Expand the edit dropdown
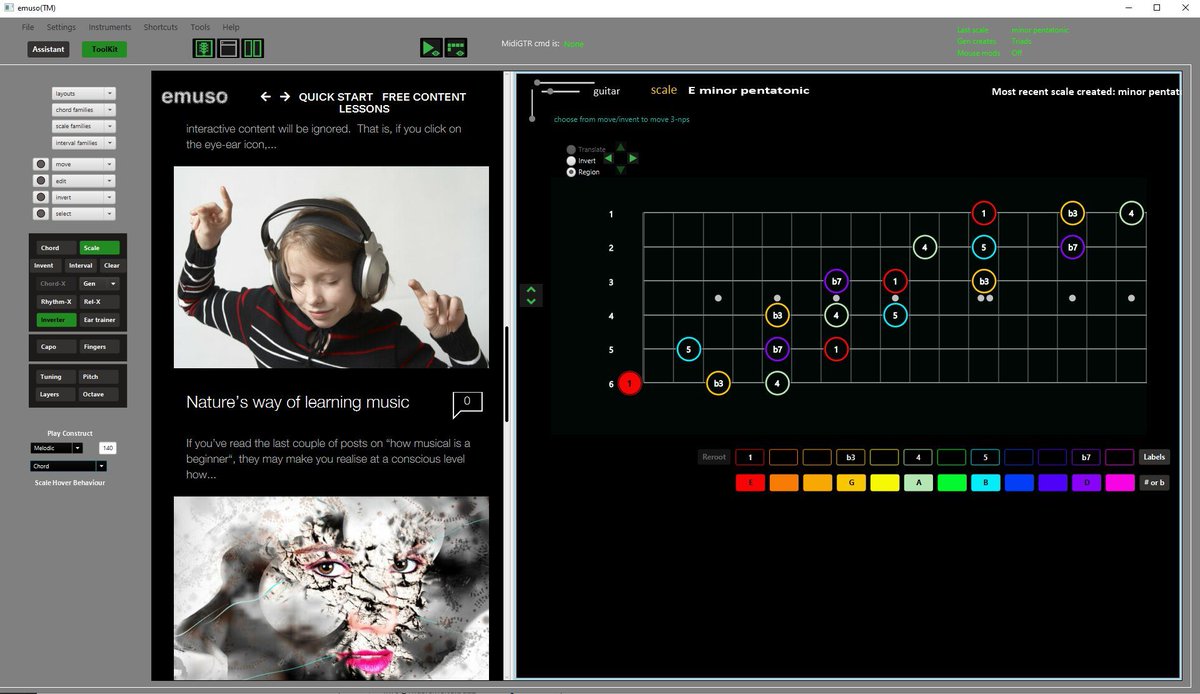Screen dimensions: 1200x694 83,181
